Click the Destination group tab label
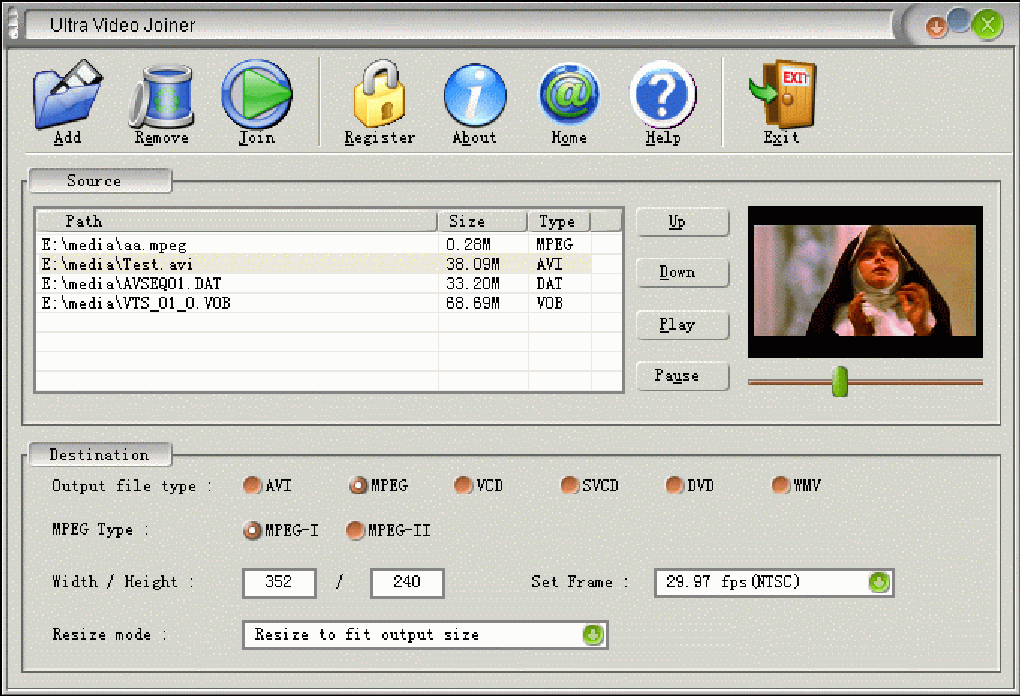1020x696 pixels. [x=100, y=455]
